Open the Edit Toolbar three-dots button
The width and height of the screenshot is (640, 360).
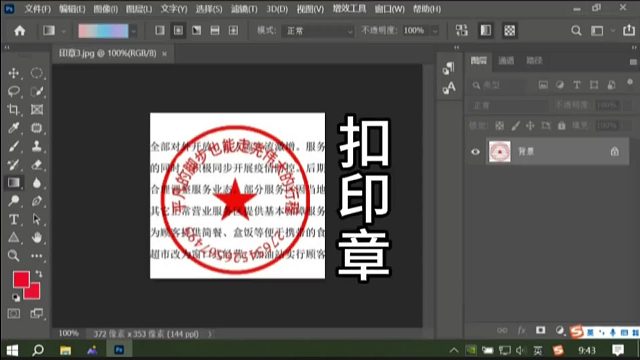tap(37, 256)
